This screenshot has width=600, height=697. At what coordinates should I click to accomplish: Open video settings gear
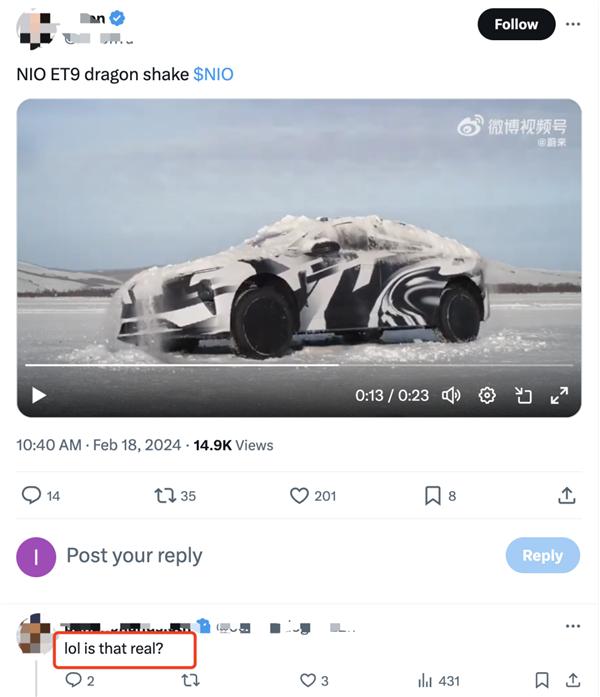[x=487, y=395]
